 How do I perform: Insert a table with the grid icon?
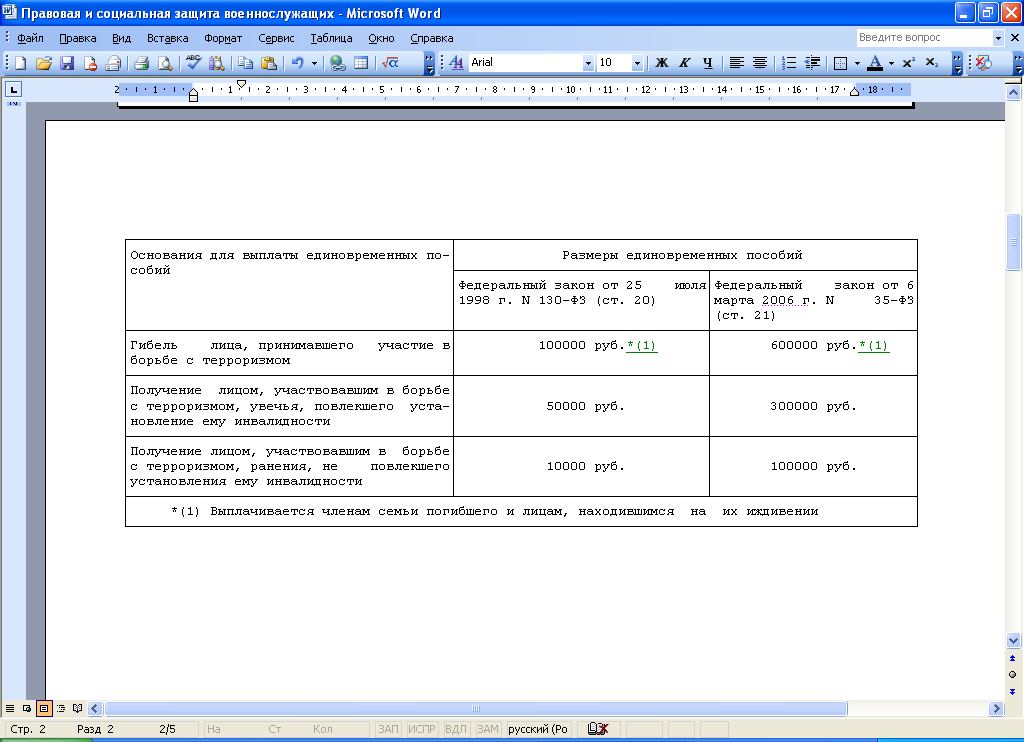coord(360,63)
